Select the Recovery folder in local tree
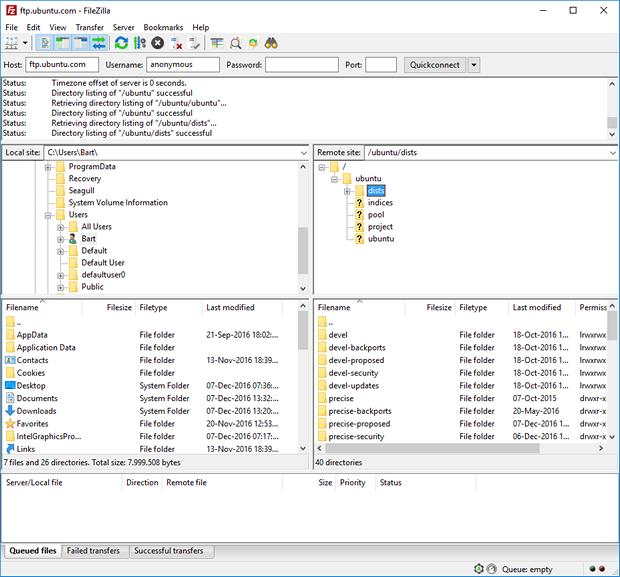This screenshot has height=577, width=620. click(85, 179)
